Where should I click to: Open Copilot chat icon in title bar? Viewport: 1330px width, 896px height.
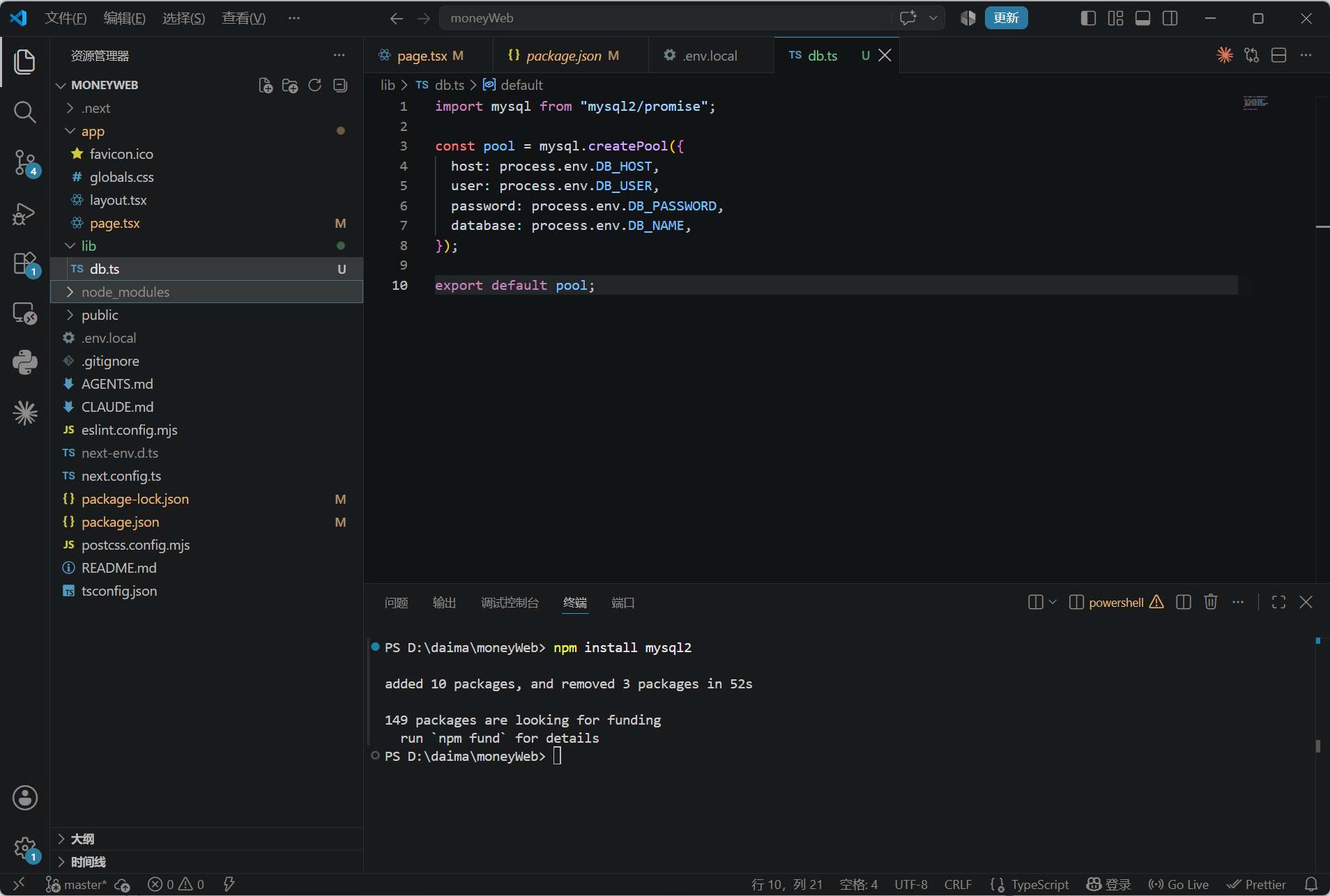coord(908,18)
